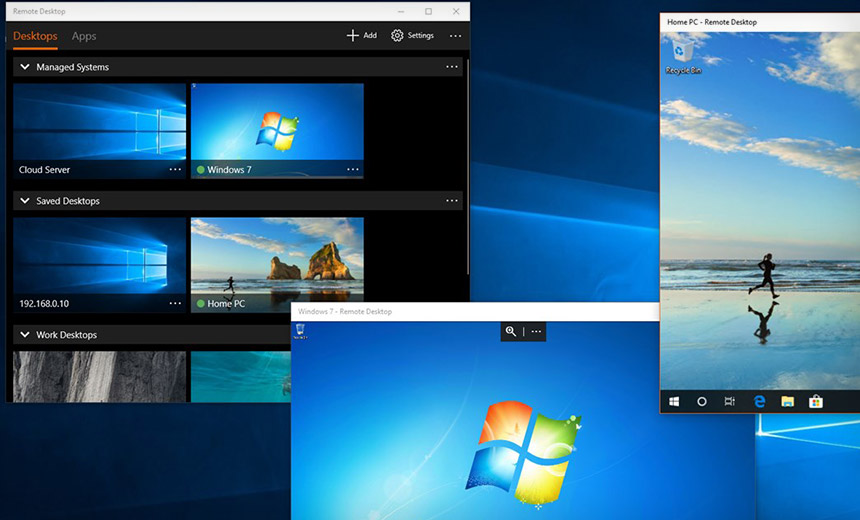Open the Windows 7 tile options menu
This screenshot has width=860, height=520.
click(x=353, y=169)
